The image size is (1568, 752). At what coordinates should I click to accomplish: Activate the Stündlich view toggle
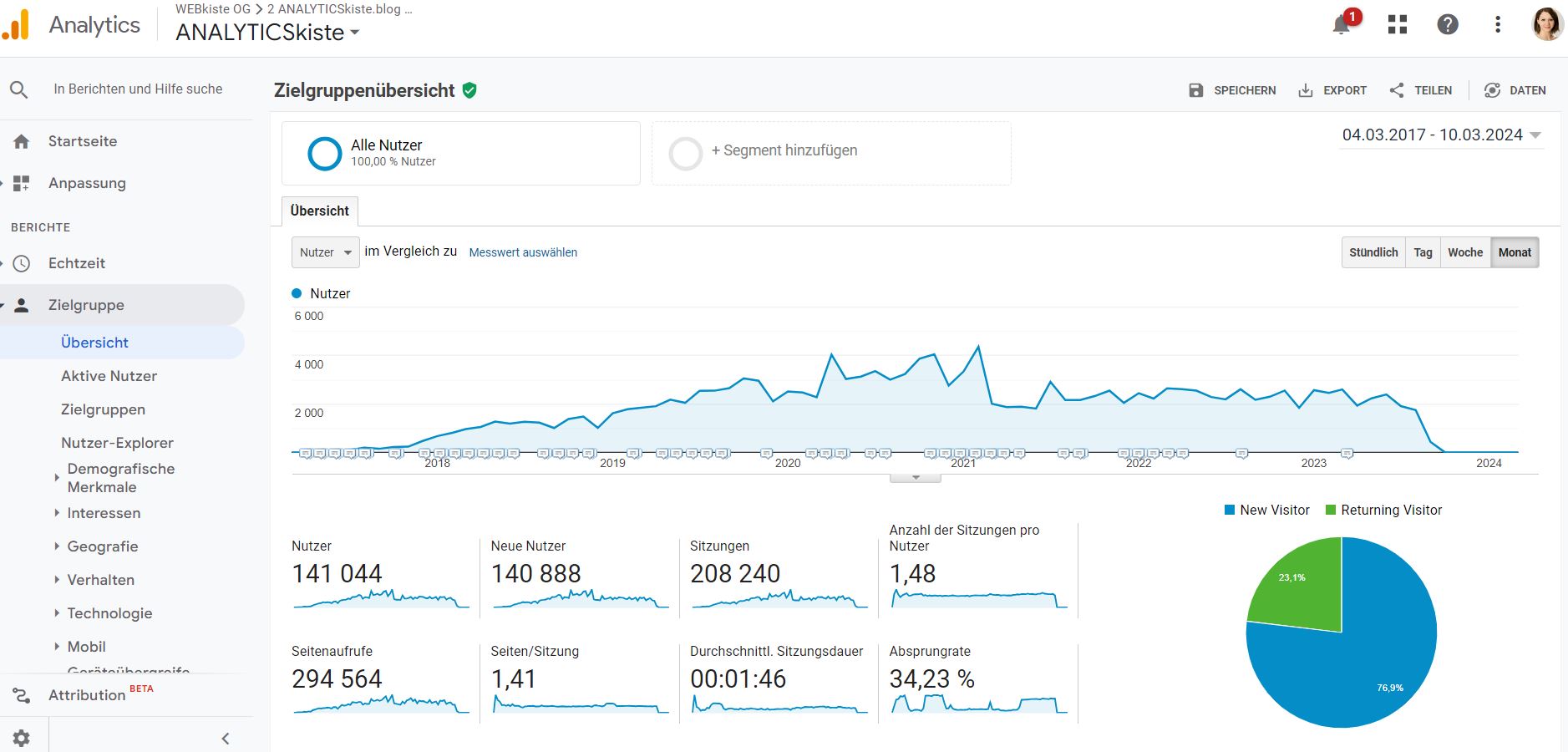1373,252
